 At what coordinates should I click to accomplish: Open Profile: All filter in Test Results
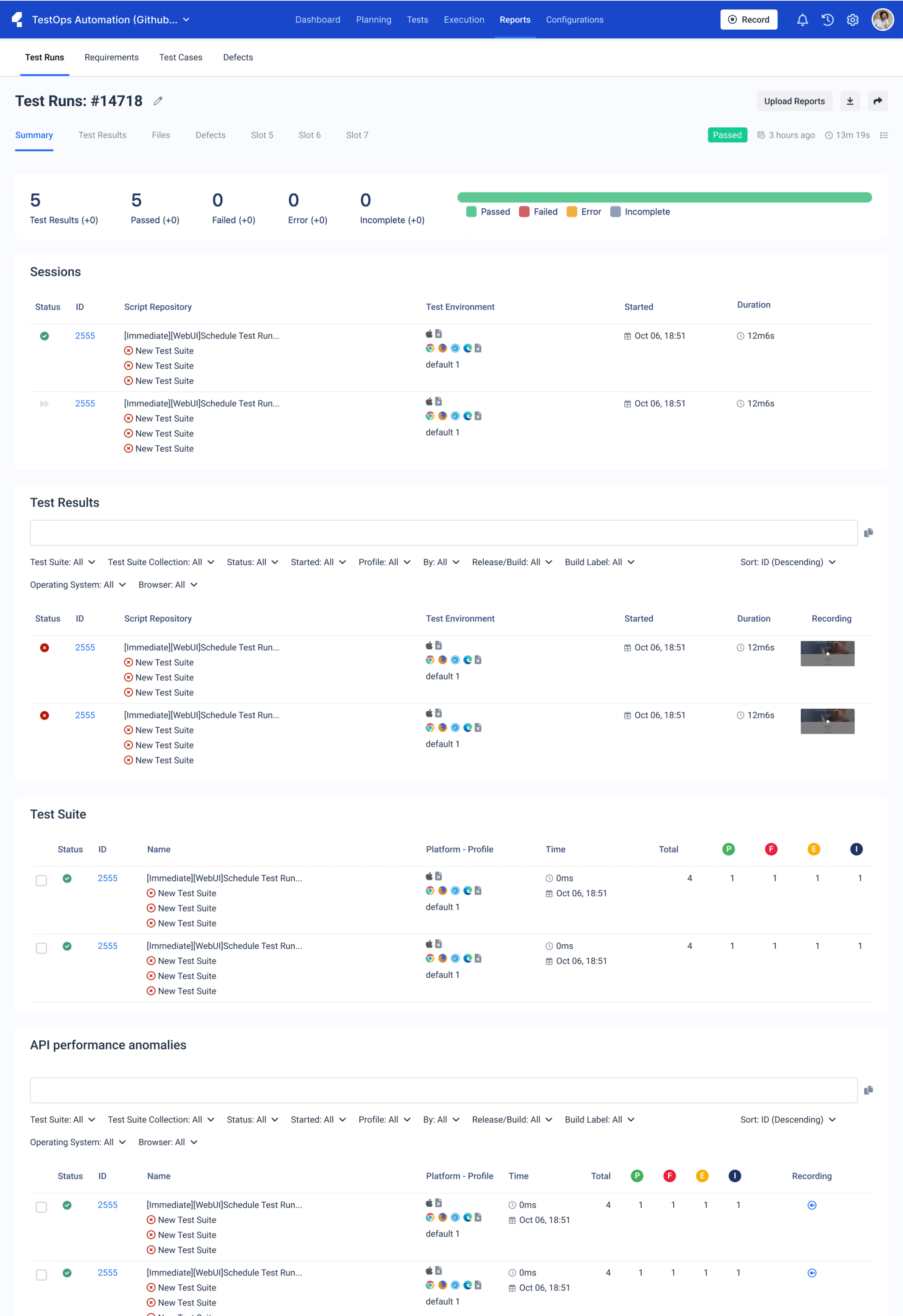pyautogui.click(x=384, y=562)
